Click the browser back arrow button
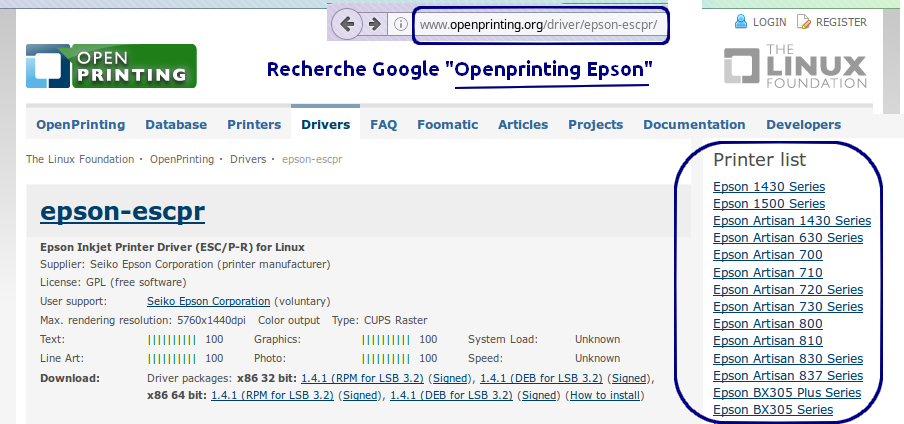The image size is (904, 424). tap(347, 23)
